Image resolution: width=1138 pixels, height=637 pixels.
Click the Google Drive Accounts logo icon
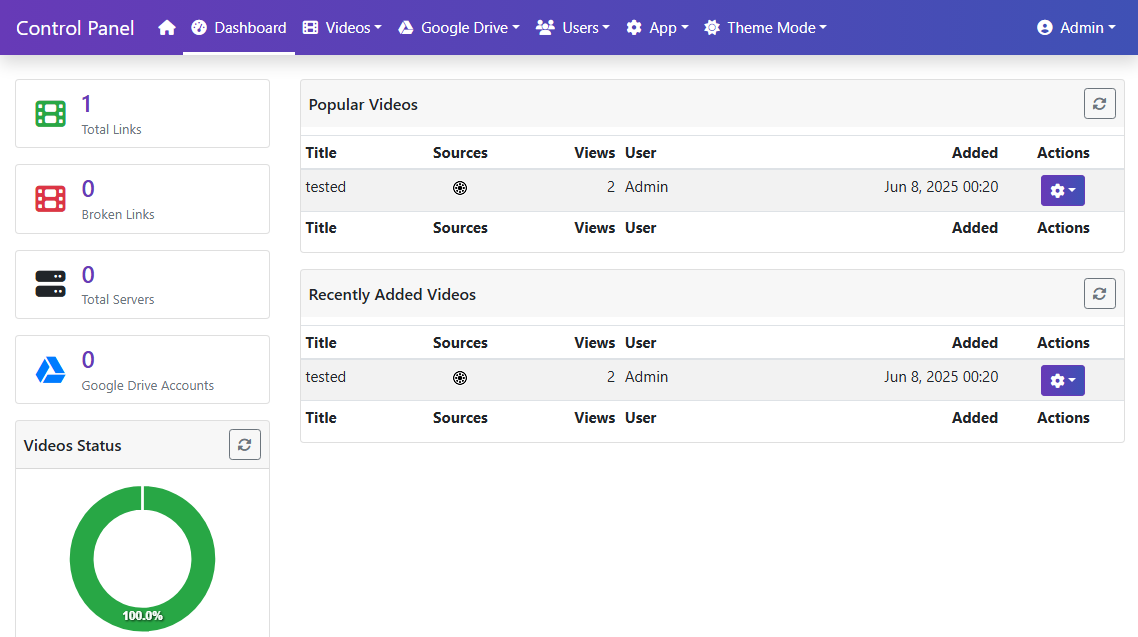tap(50, 370)
